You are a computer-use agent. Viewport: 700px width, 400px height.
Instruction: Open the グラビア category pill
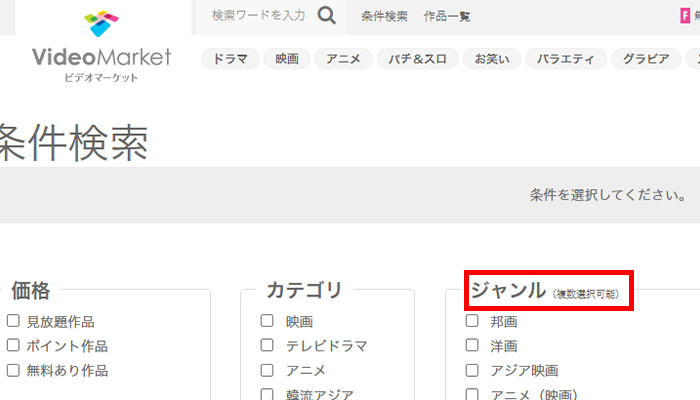[646, 58]
